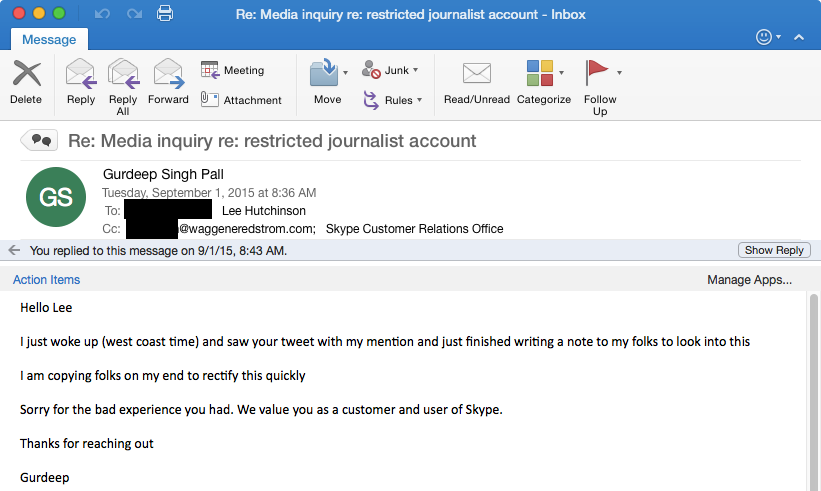
Task: Click 'I am copying folks' line
Action: (x=163, y=375)
